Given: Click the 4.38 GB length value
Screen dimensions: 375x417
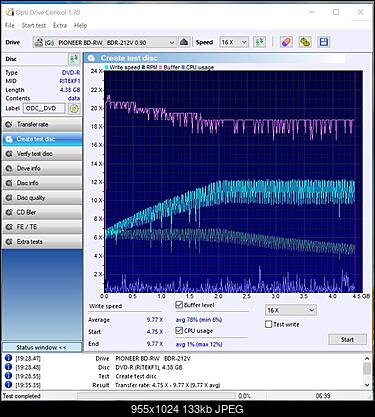Looking at the screenshot, I should click(70, 90).
